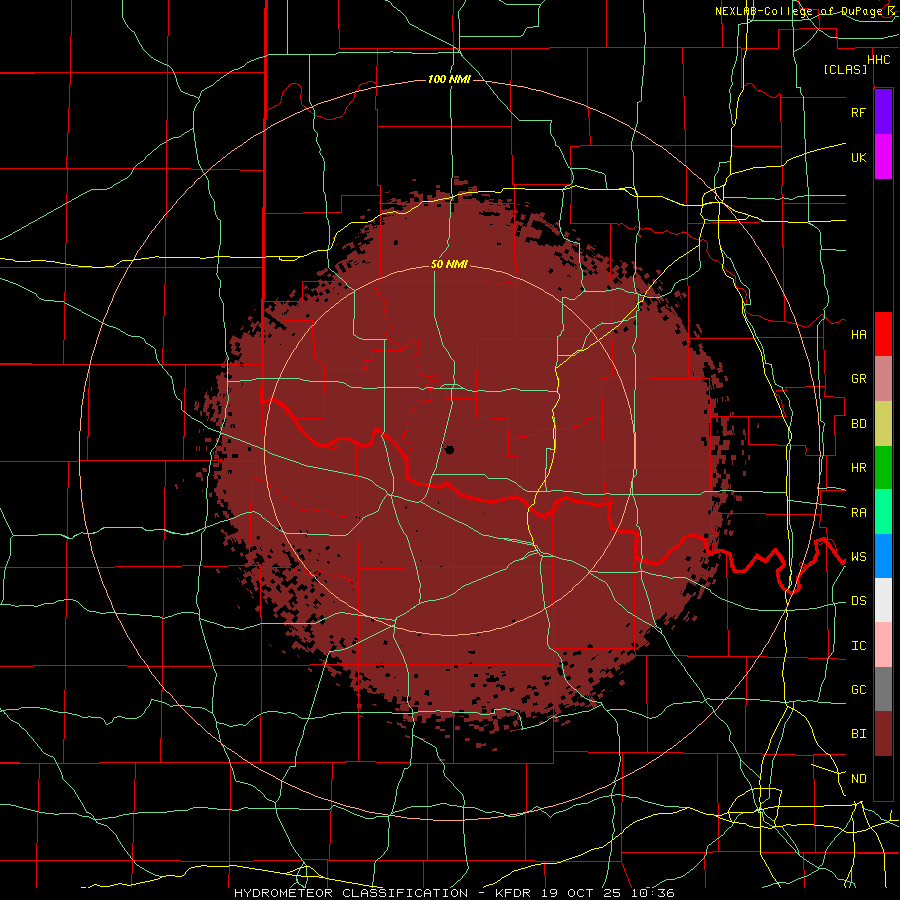This screenshot has height=900, width=900.
Task: Click the WS blue legend swatch
Action: [883, 556]
